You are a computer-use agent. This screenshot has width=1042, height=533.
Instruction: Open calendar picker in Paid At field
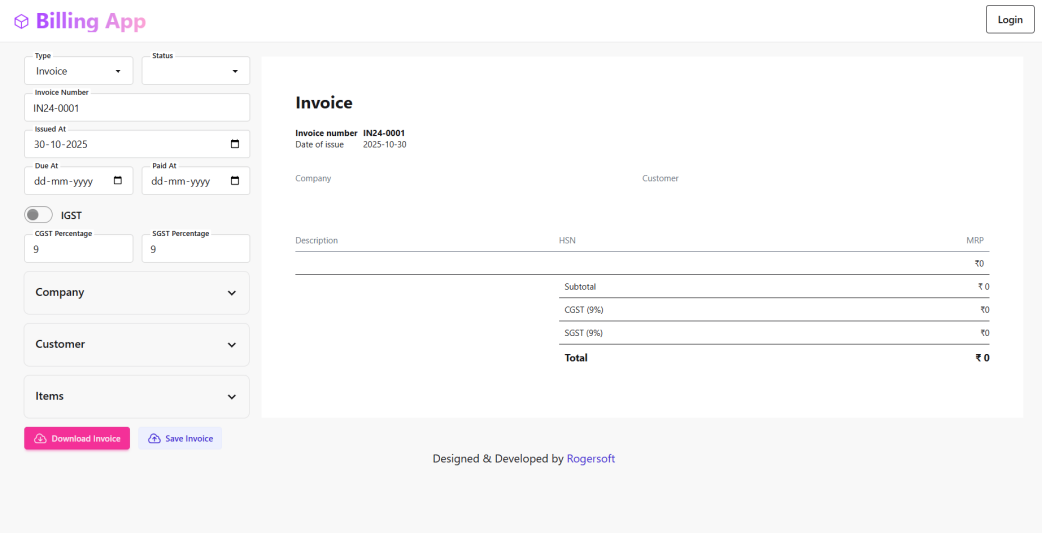235,181
